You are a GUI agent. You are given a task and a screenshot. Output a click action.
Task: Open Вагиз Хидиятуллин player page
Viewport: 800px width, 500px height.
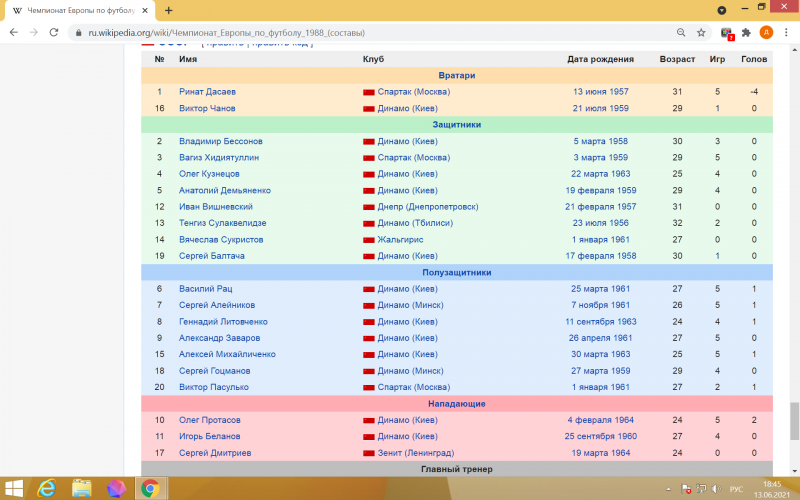[218, 158]
